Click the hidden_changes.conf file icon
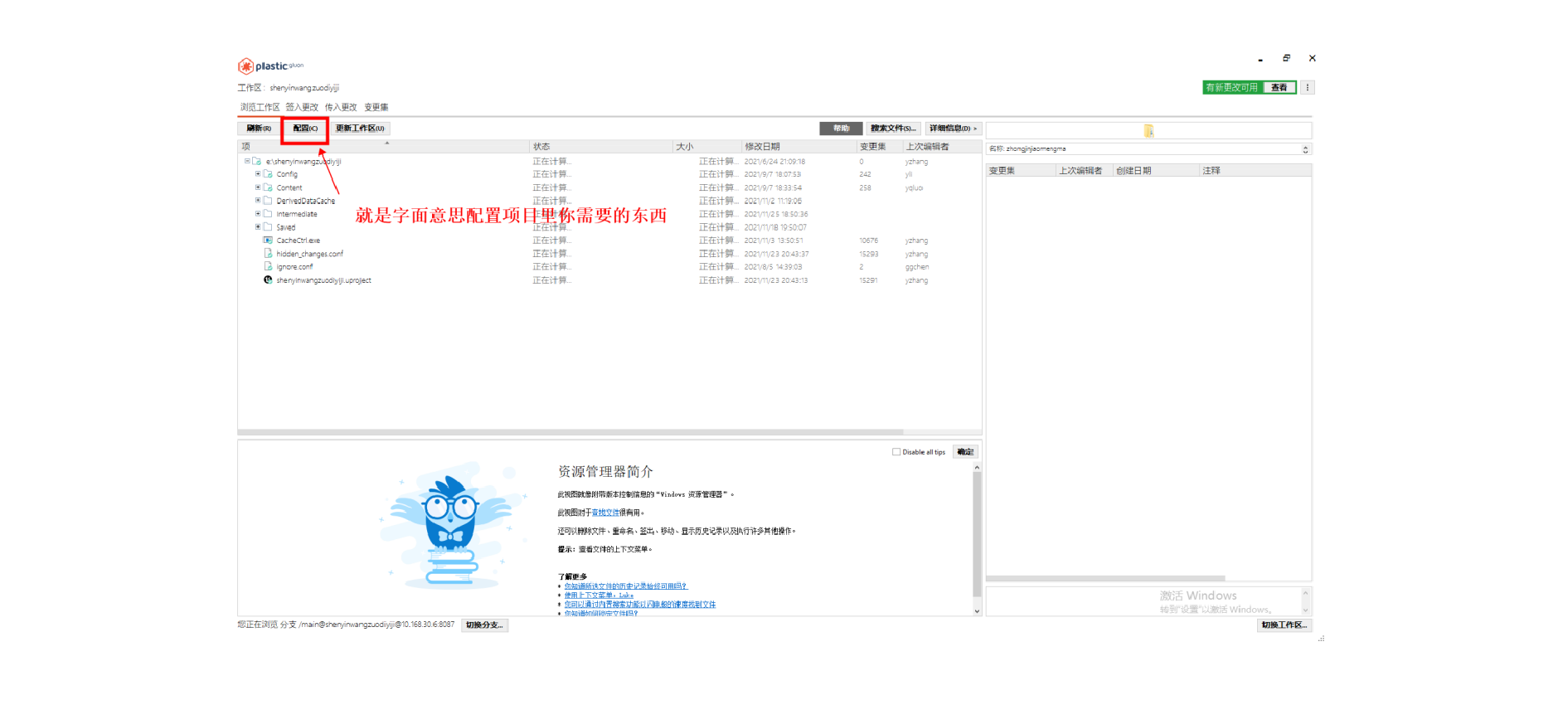 click(x=268, y=254)
